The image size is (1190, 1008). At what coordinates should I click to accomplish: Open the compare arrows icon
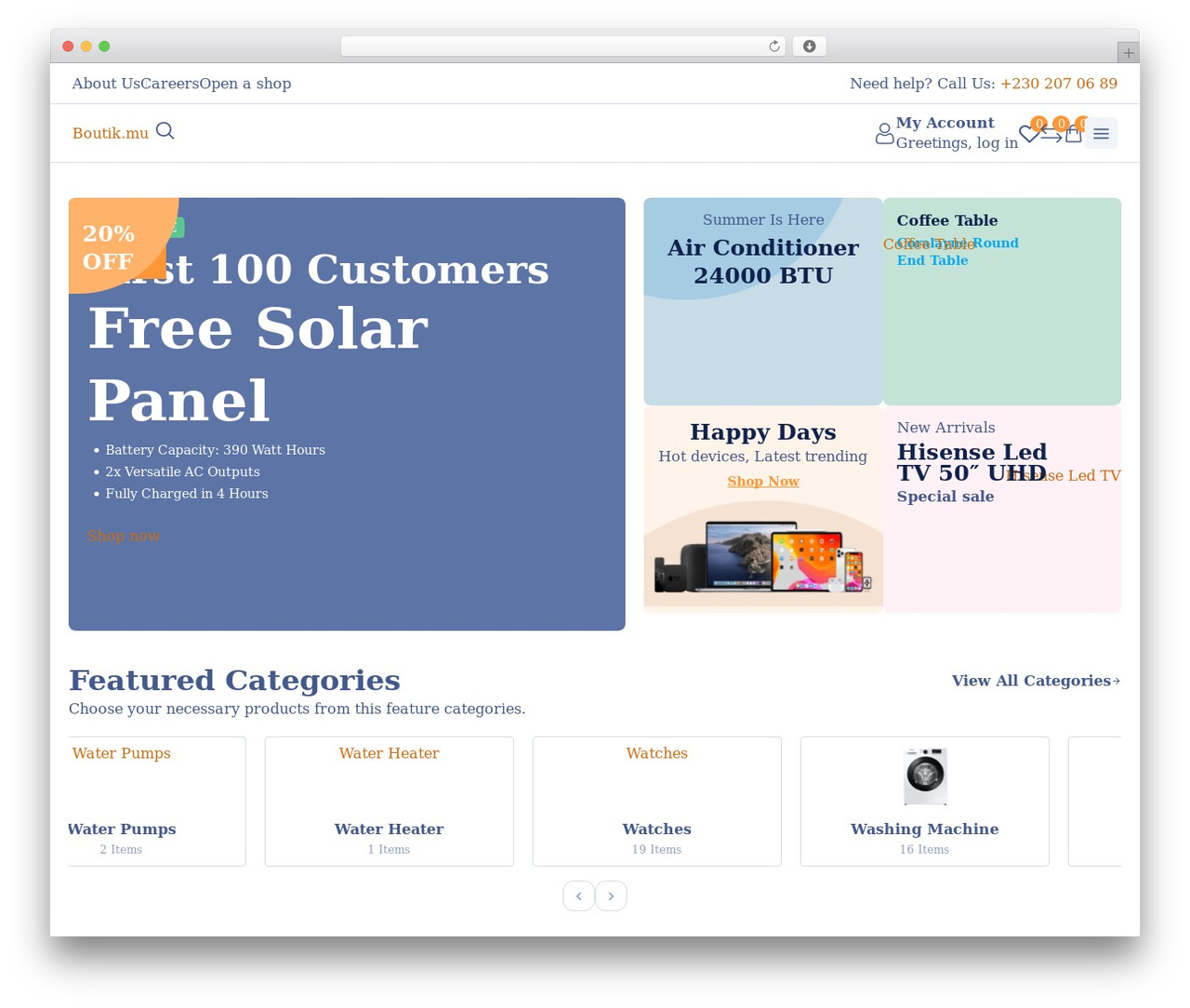(1051, 135)
